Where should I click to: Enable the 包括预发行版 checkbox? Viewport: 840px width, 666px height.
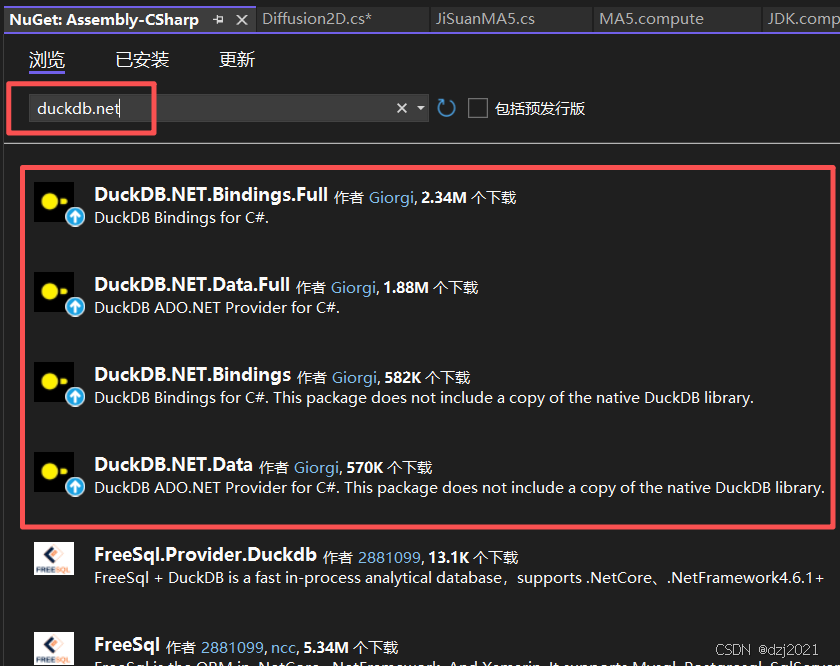[477, 108]
